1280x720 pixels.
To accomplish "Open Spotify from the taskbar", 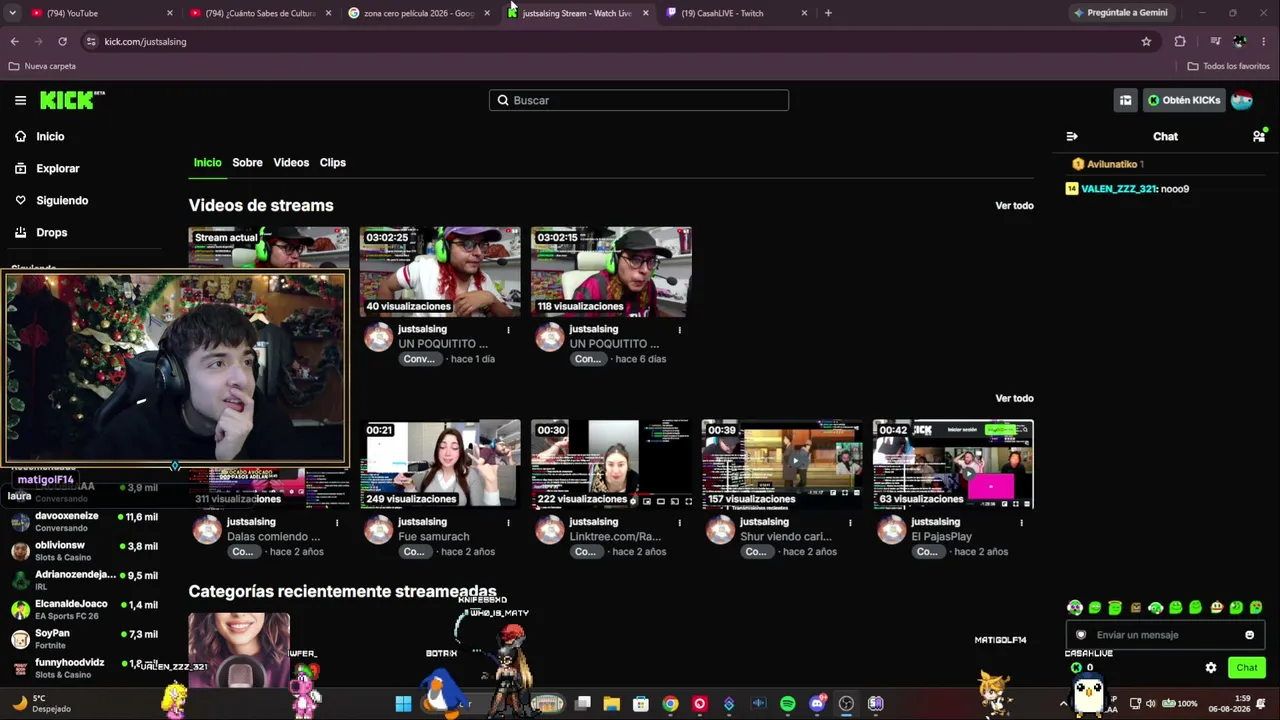I will [788, 704].
